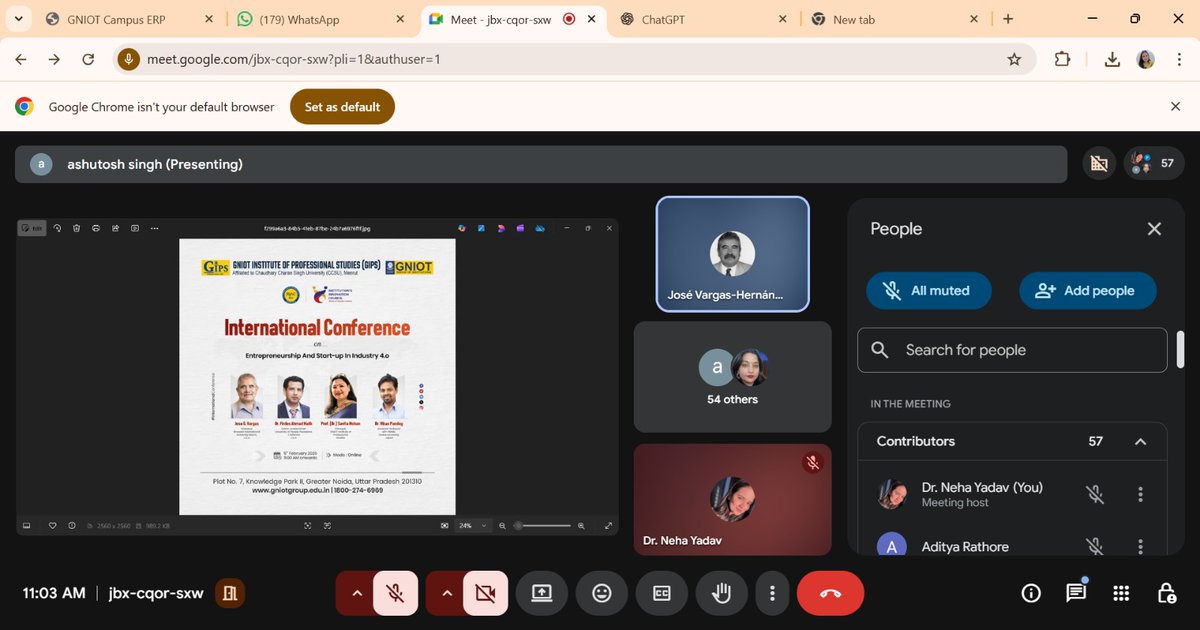Close the People panel
The width and height of the screenshot is (1200, 630).
1154,229
